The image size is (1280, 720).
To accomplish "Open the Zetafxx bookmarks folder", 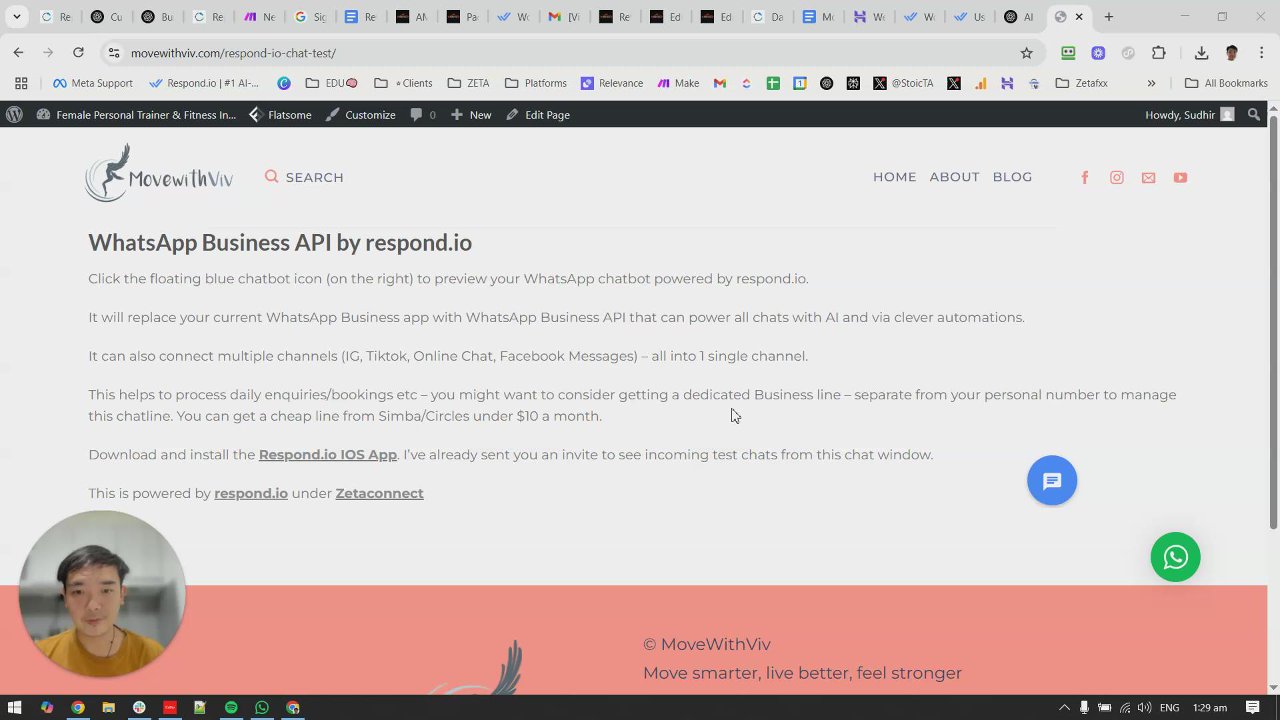I will pyautogui.click(x=1081, y=83).
